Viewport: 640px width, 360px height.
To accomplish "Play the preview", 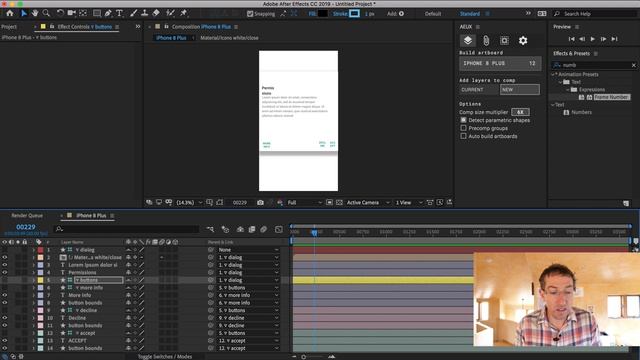I will point(593,39).
